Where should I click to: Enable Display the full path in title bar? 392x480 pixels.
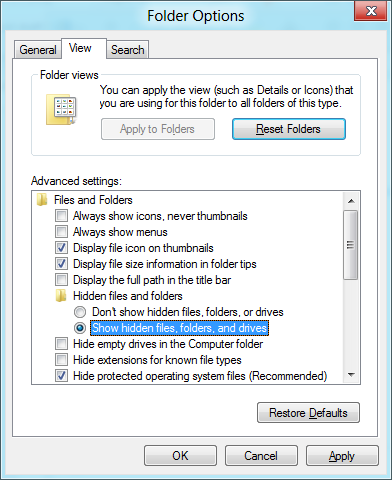click(61, 280)
